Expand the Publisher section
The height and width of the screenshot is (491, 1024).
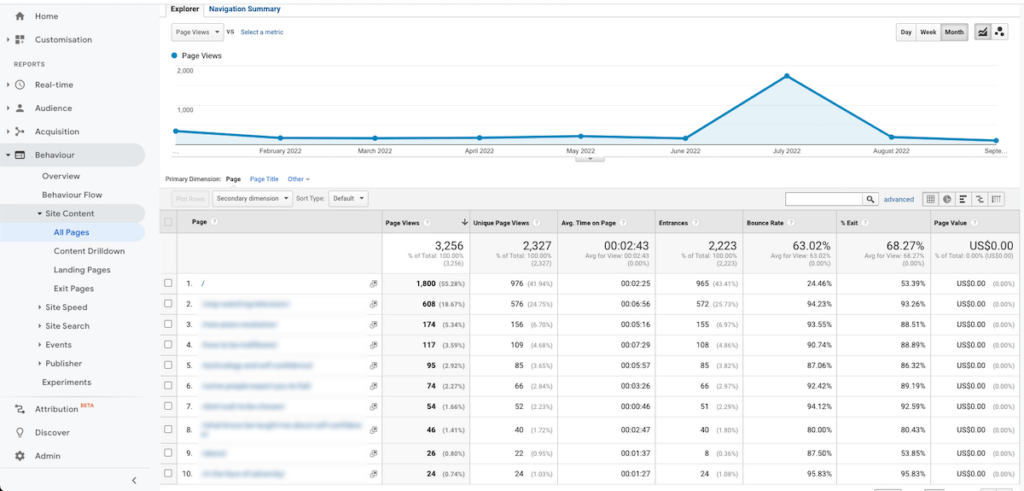pos(39,364)
